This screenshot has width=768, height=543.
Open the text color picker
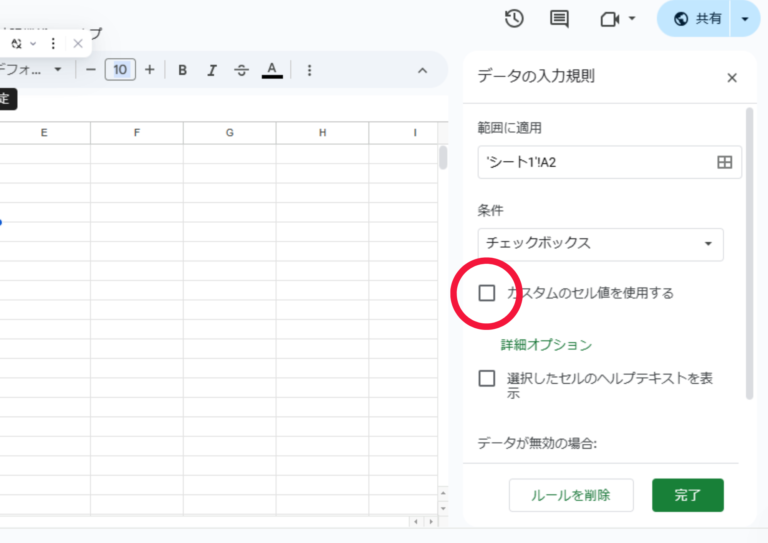tap(271, 70)
